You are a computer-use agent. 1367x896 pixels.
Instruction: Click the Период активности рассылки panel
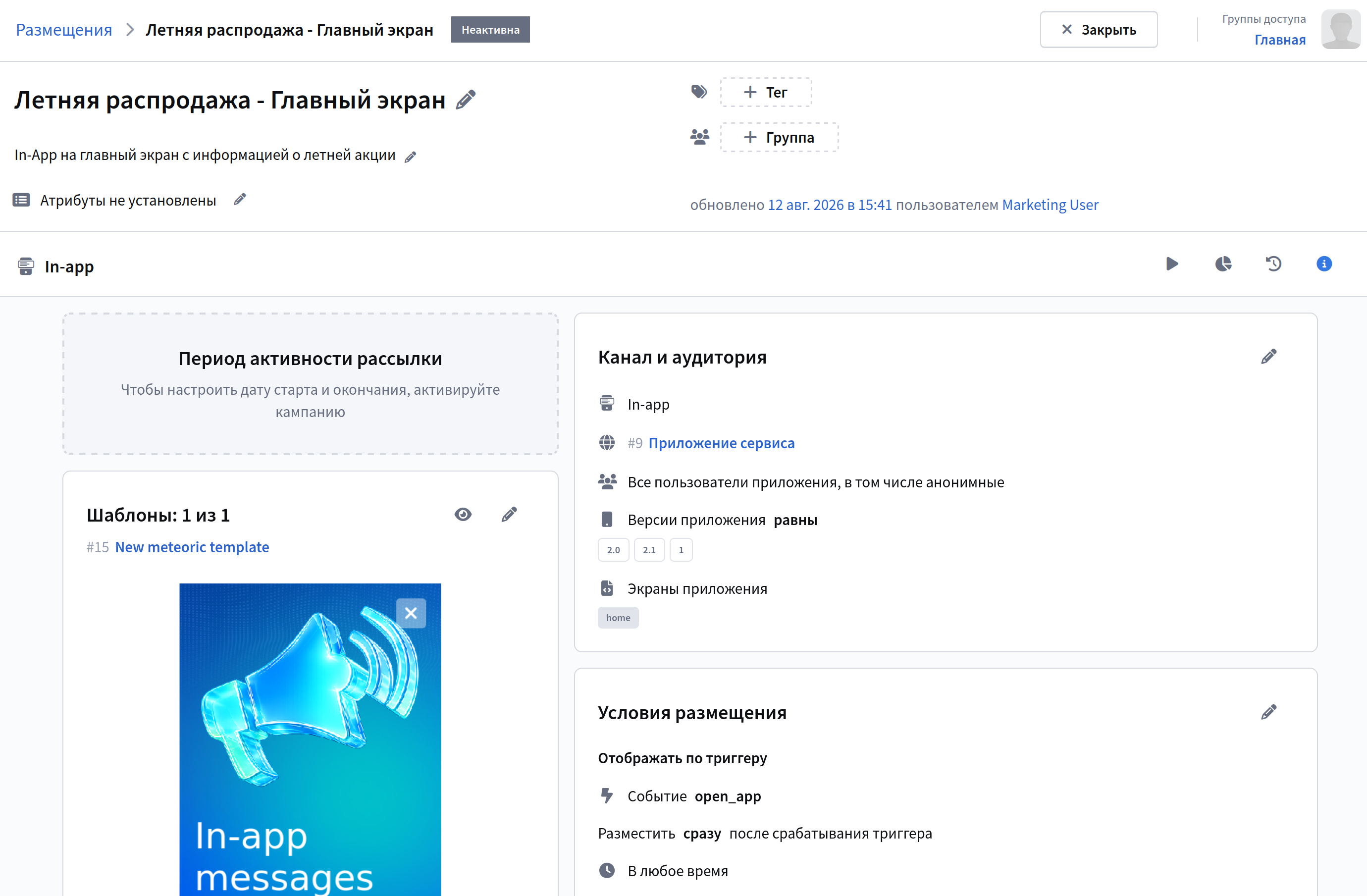(310, 384)
